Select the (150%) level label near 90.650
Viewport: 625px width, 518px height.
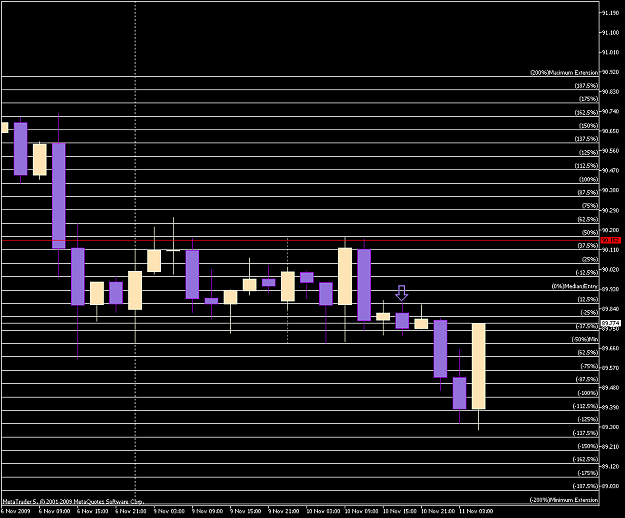588,126
